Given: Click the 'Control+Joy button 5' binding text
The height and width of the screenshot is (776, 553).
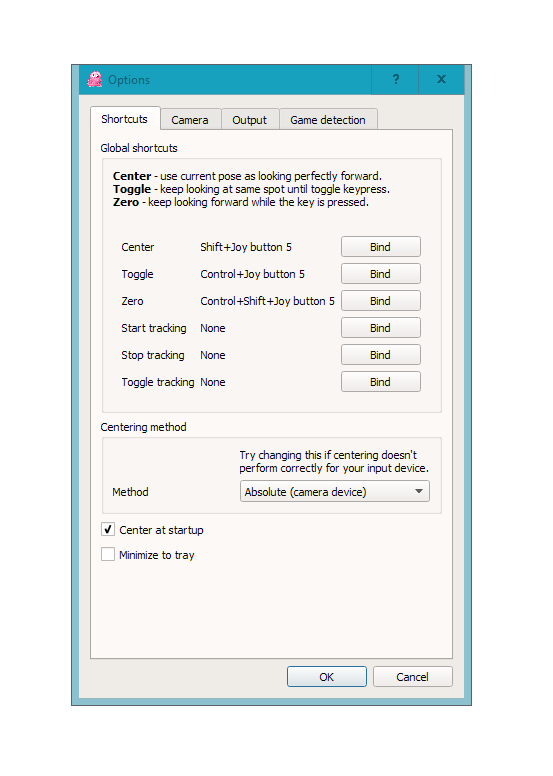Looking at the screenshot, I should click(252, 274).
